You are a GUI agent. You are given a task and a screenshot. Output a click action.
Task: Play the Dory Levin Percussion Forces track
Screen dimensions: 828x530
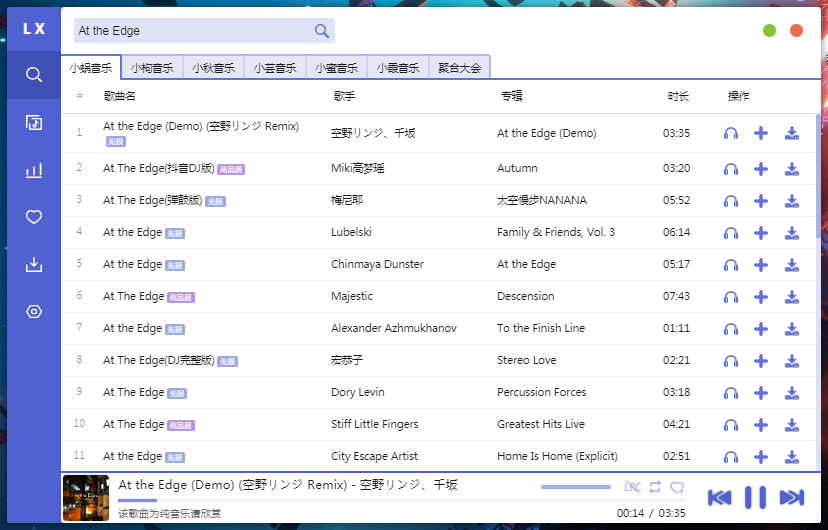(x=731, y=393)
